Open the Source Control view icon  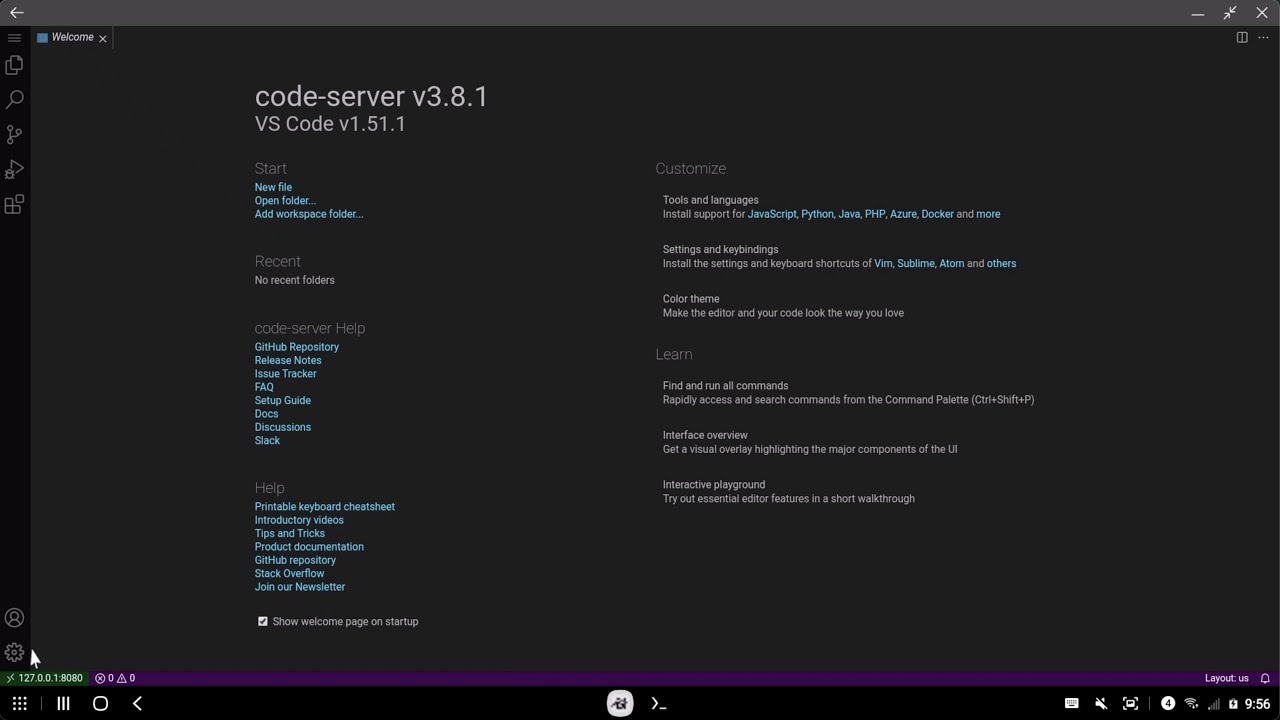[14, 135]
